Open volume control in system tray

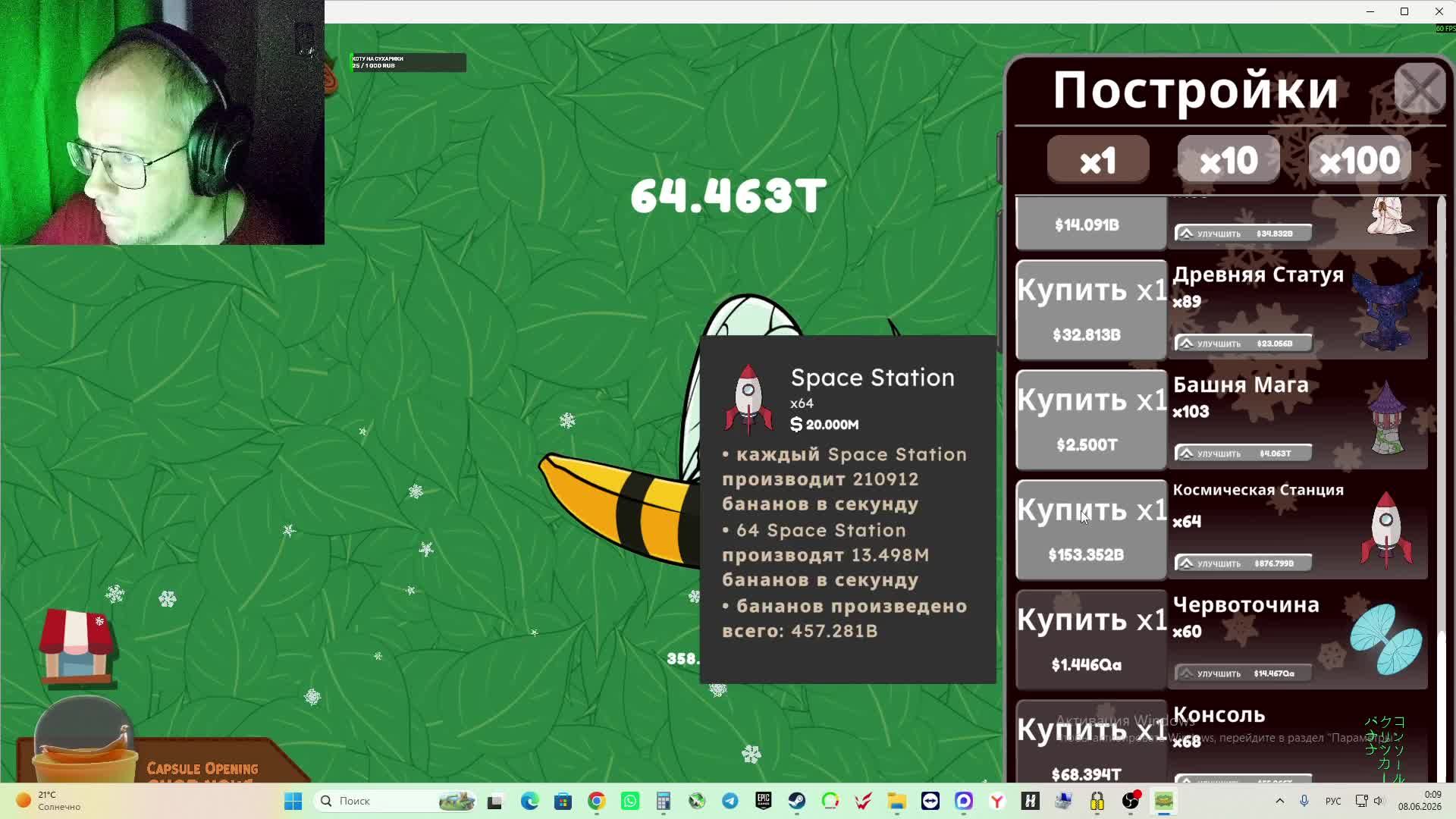click(1379, 801)
